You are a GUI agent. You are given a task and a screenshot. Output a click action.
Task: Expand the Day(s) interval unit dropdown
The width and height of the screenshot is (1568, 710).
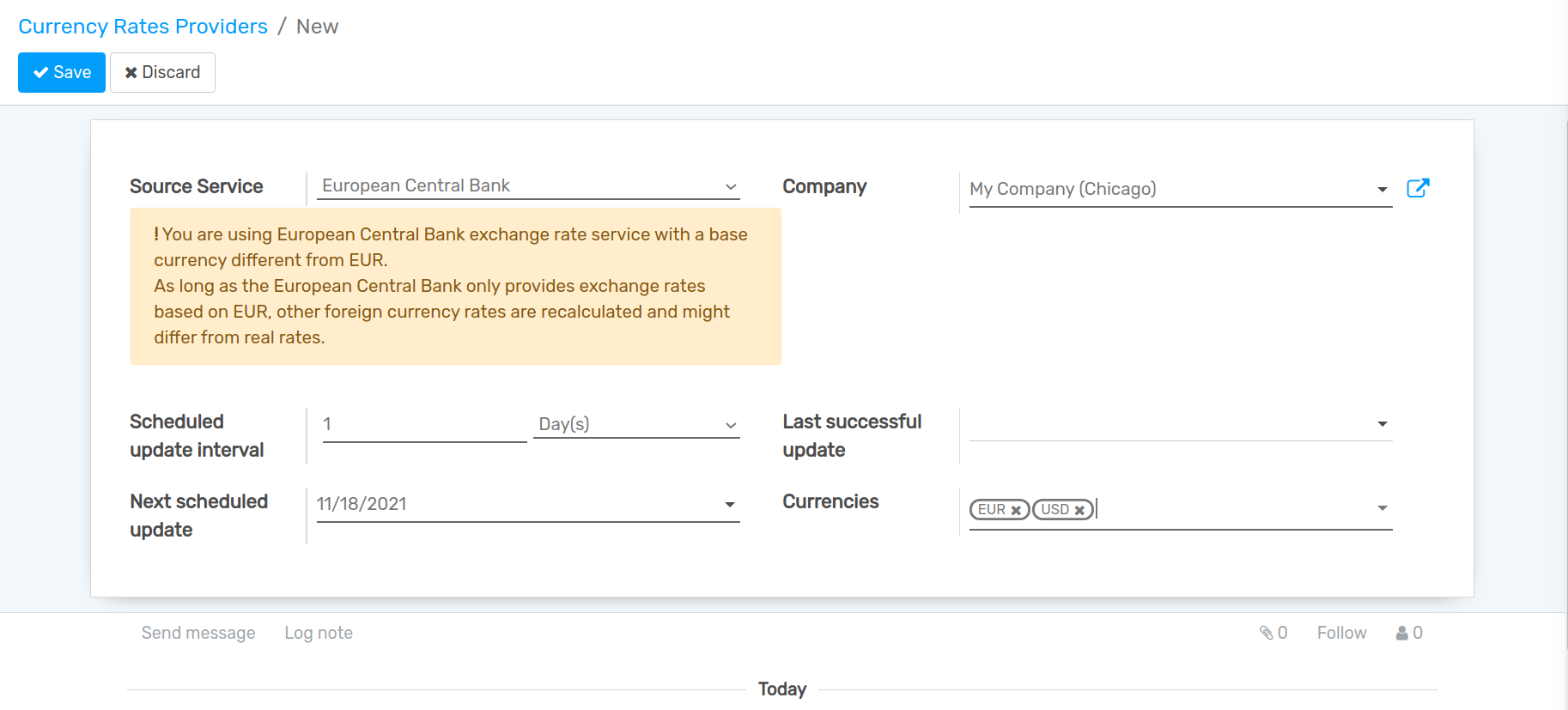coord(730,425)
